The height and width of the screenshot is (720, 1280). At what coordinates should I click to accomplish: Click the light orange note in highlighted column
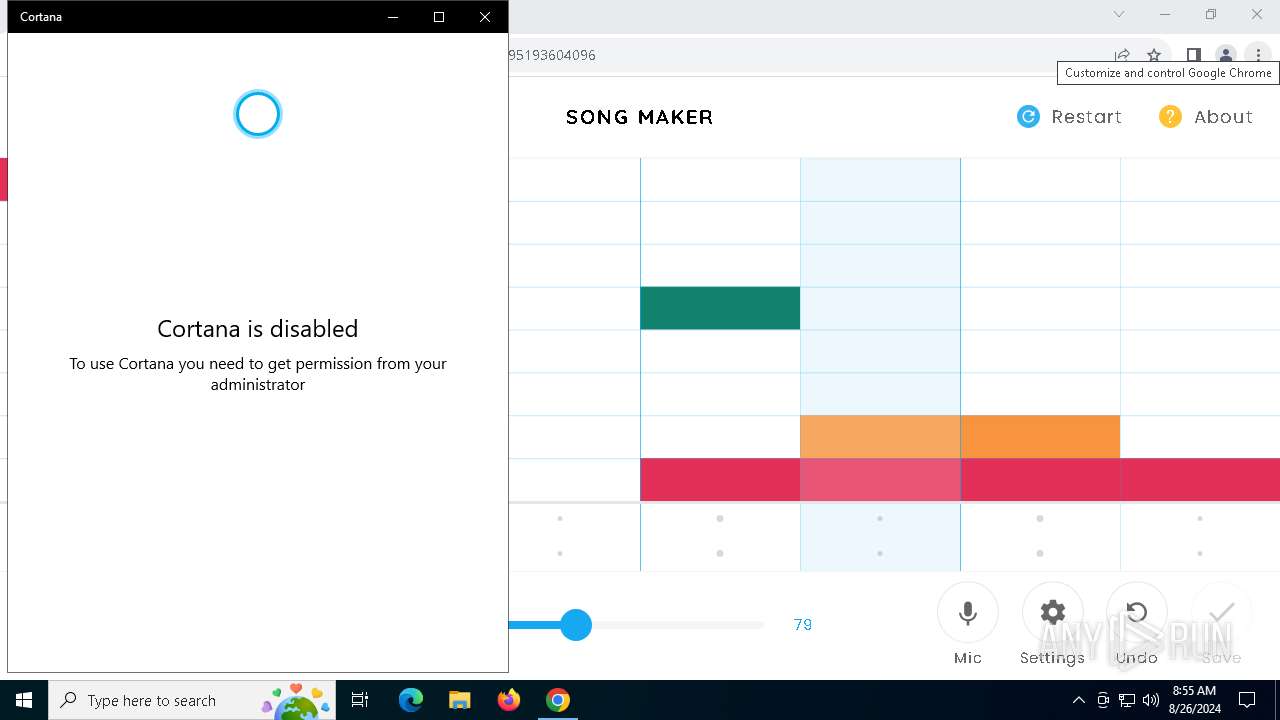tap(880, 437)
